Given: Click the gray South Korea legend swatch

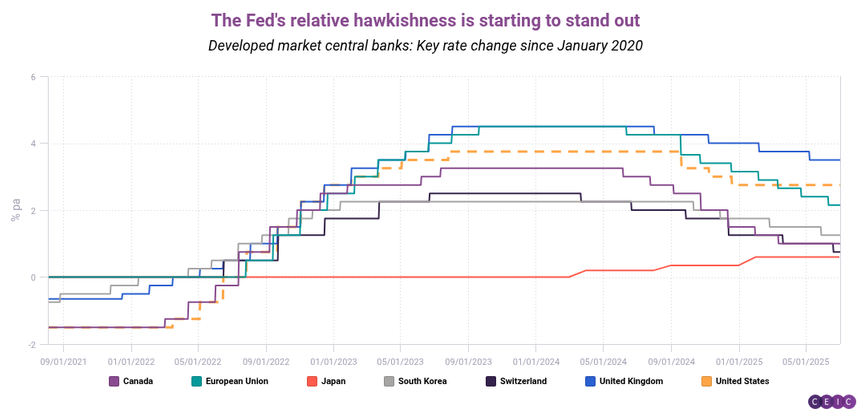Looking at the screenshot, I should (390, 381).
